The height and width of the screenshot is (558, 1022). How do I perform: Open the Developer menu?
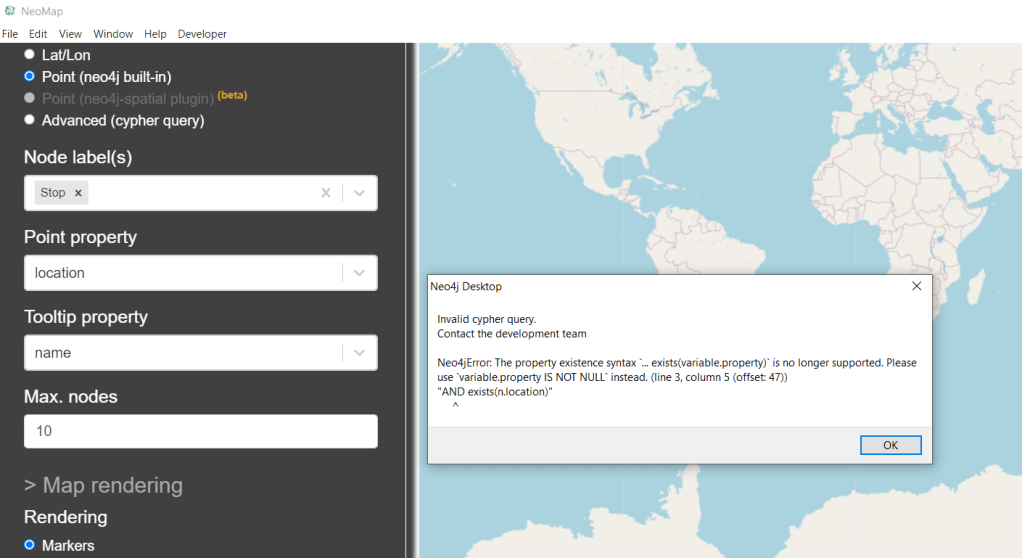(x=202, y=34)
